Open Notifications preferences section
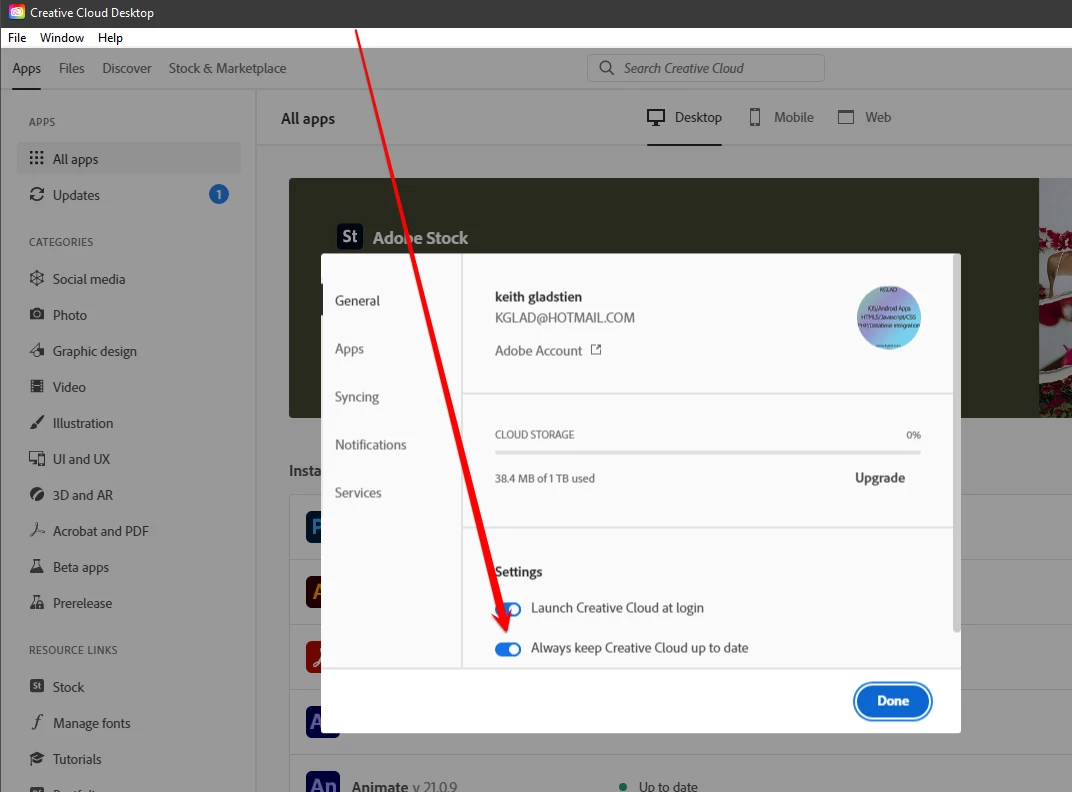 coord(371,445)
